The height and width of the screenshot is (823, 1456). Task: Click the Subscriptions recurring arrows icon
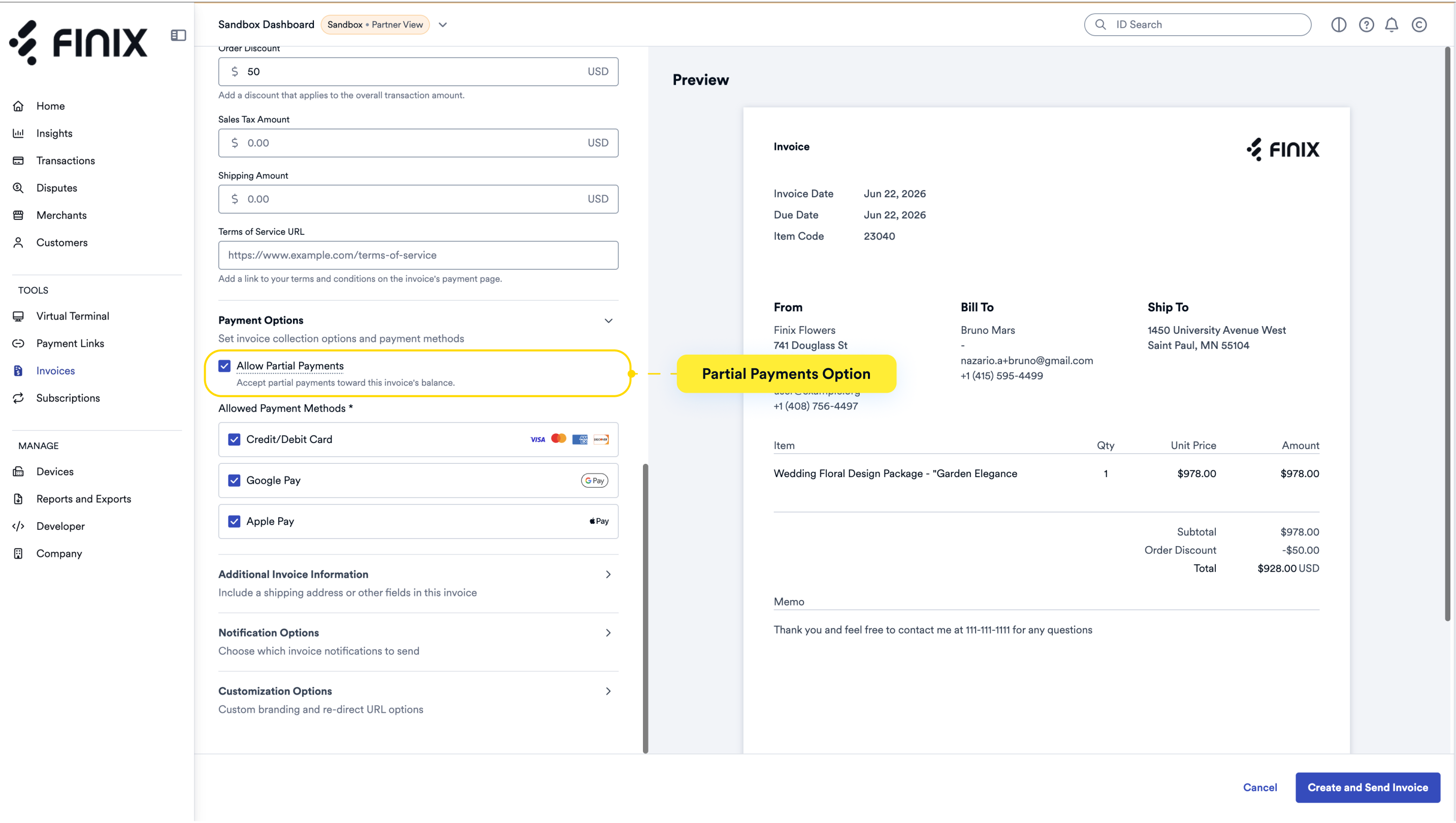pos(19,398)
